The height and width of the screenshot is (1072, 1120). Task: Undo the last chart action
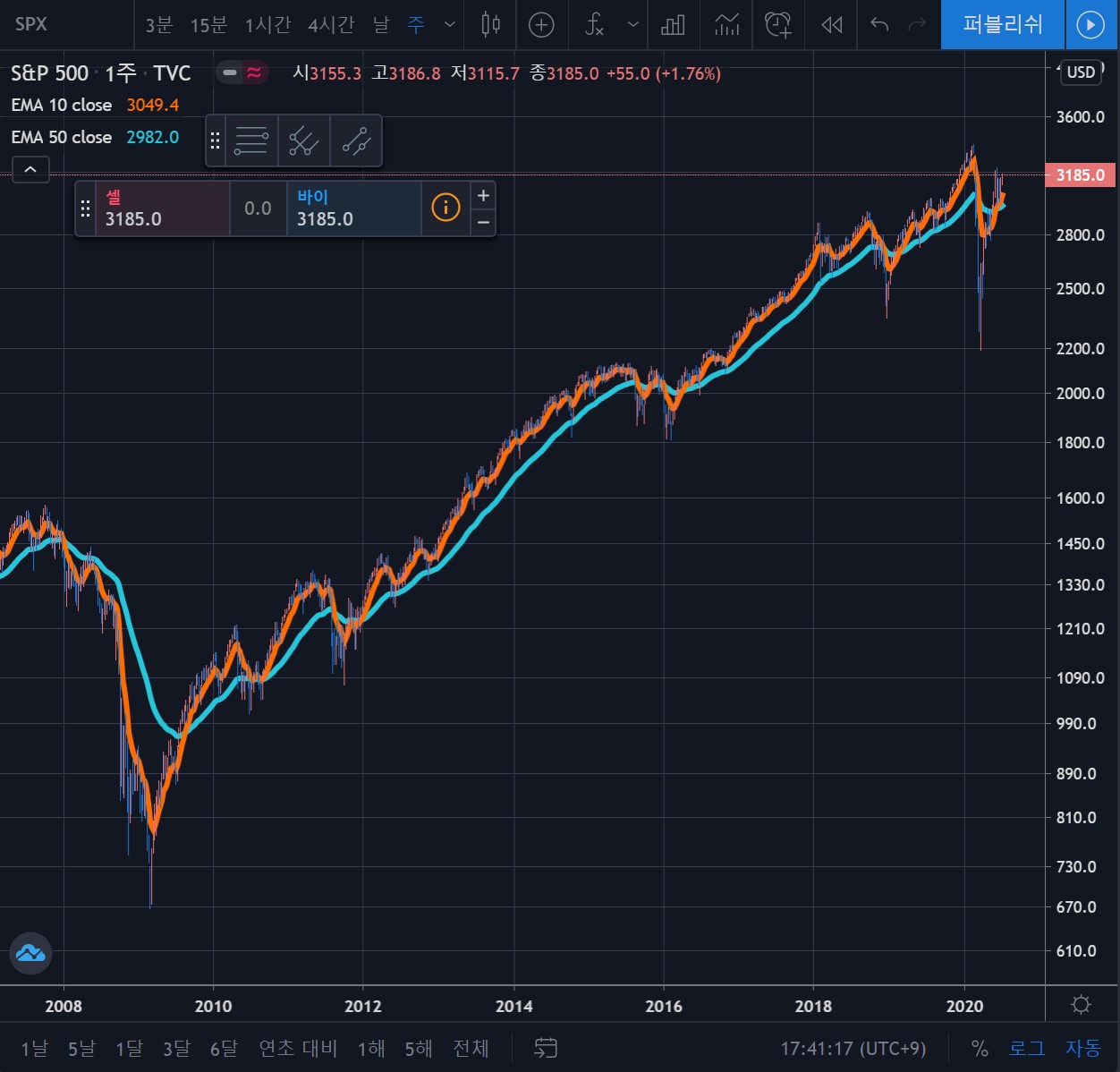[x=879, y=24]
